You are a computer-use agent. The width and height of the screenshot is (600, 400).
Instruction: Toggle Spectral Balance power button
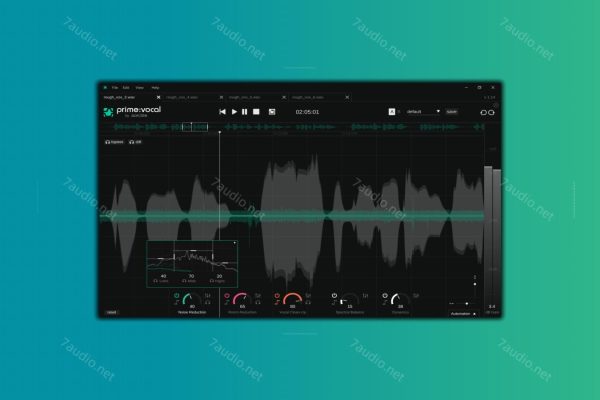pos(334,296)
